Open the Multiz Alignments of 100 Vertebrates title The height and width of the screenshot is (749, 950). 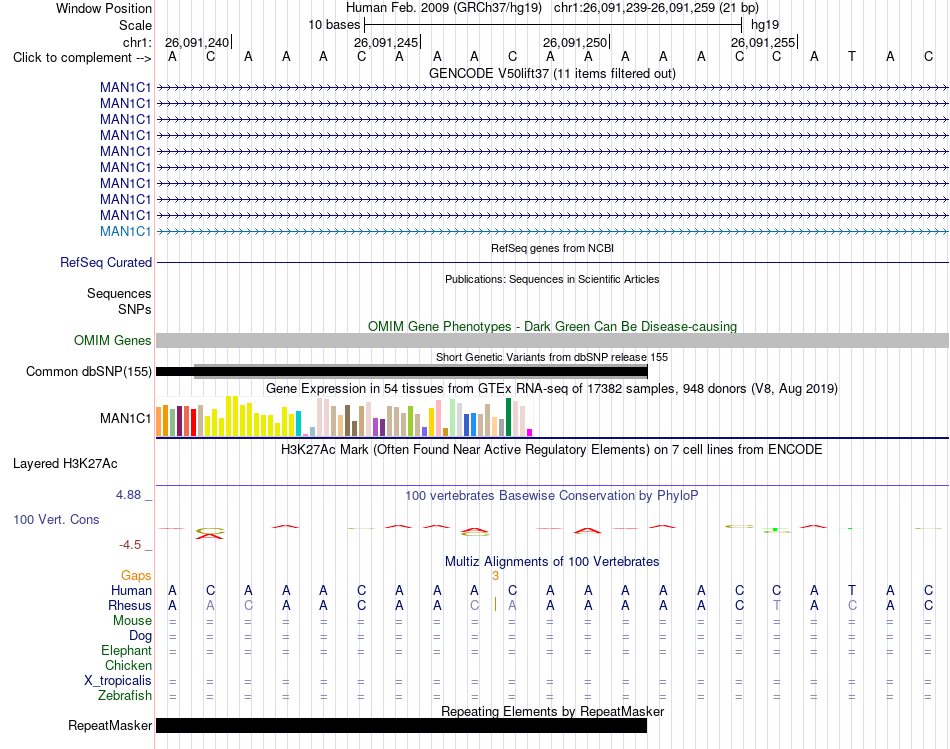pos(552,562)
